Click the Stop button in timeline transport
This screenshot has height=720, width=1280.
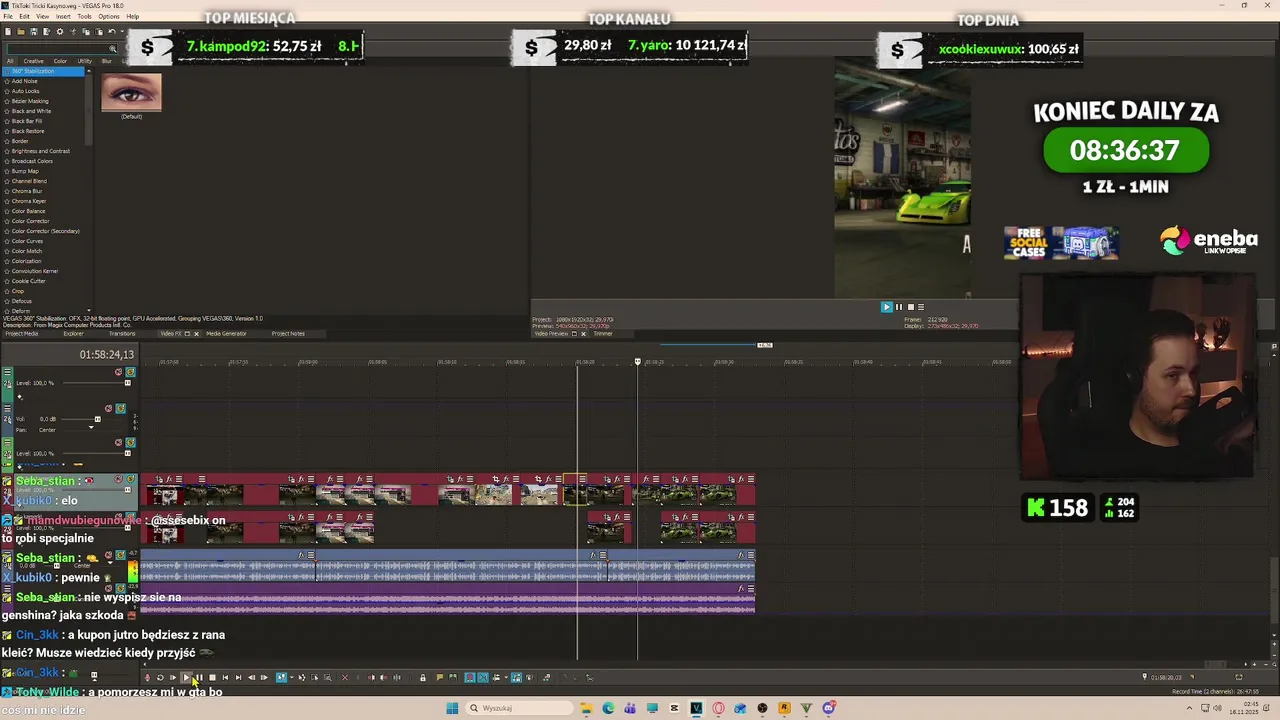click(212, 678)
